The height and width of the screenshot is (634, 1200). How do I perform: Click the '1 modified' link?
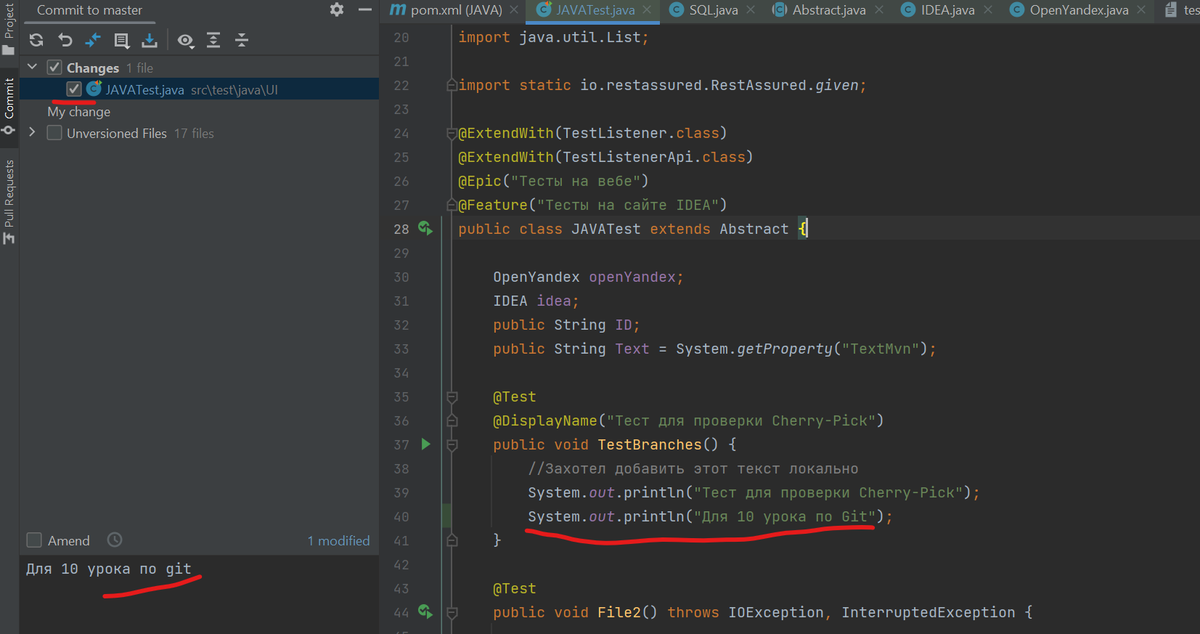(x=338, y=540)
